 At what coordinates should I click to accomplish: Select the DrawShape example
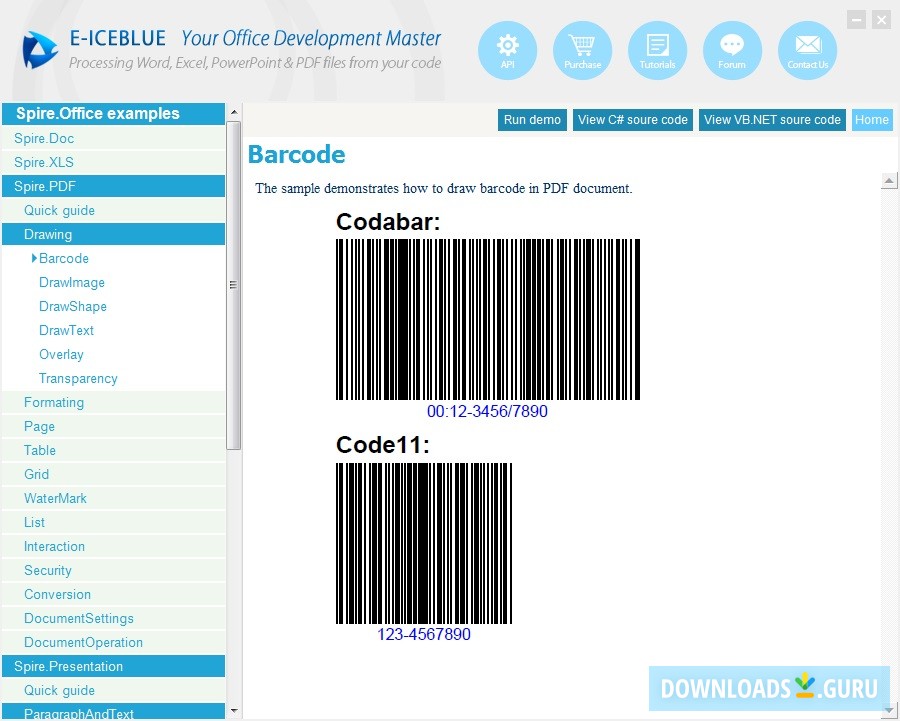(73, 307)
